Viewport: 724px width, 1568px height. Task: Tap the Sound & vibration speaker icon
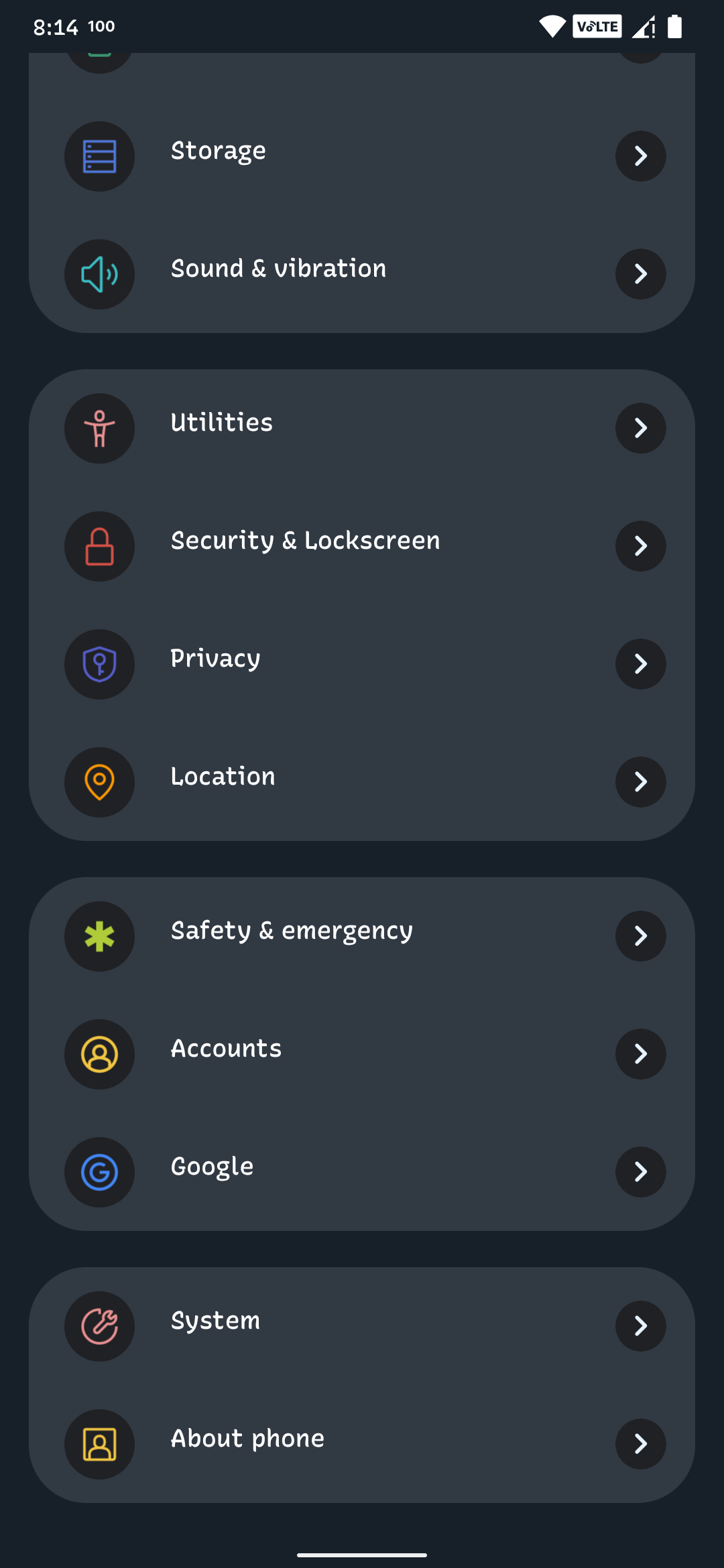[99, 274]
